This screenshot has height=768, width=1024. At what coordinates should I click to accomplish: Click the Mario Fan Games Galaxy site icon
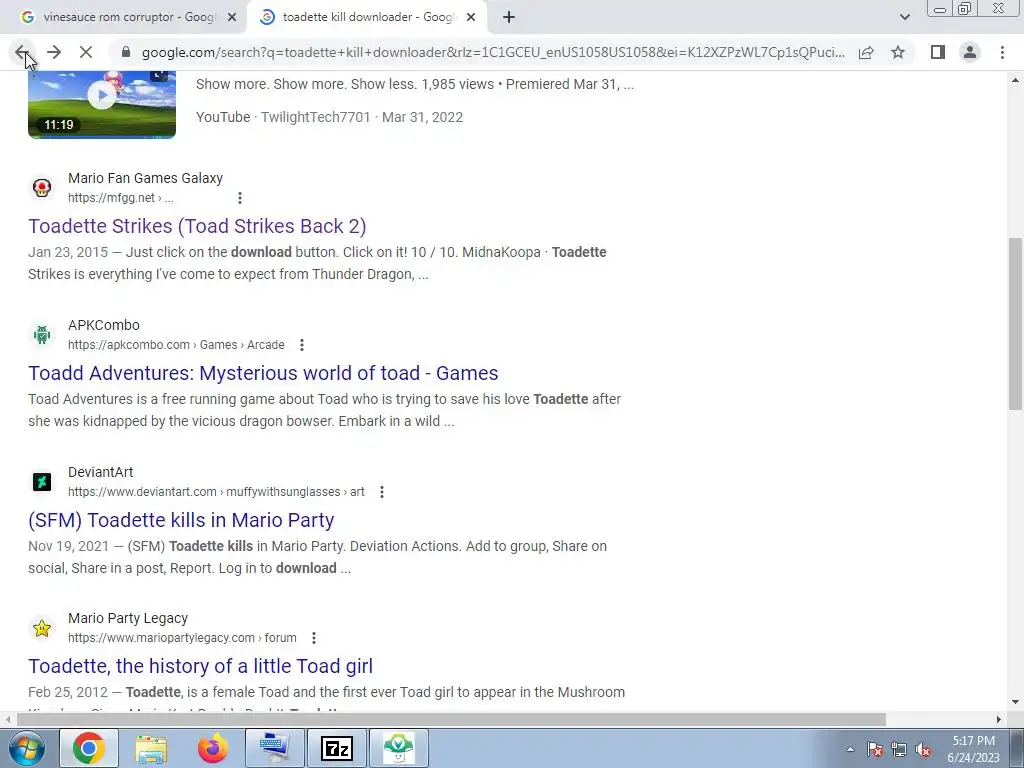point(42,188)
